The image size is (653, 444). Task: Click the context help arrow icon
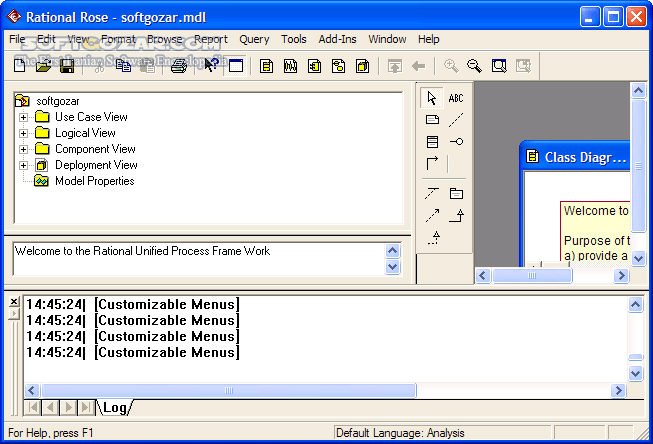pyautogui.click(x=212, y=66)
